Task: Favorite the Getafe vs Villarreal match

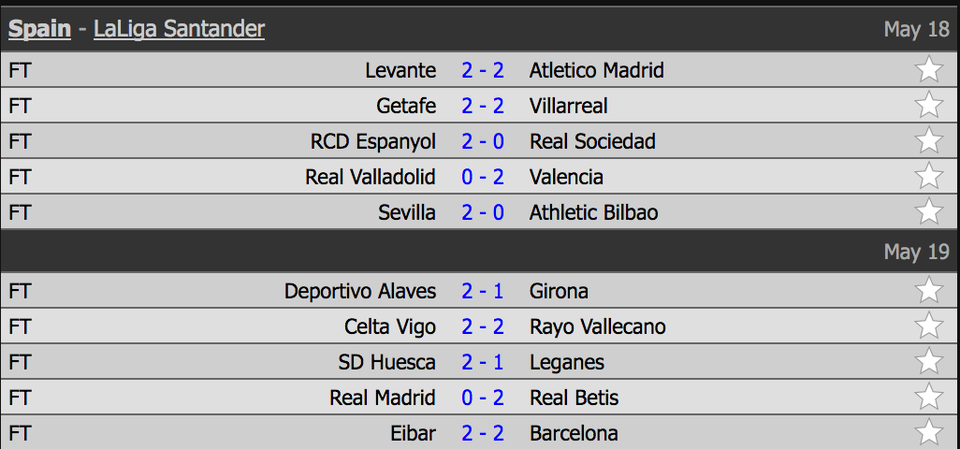Action: coord(929,105)
